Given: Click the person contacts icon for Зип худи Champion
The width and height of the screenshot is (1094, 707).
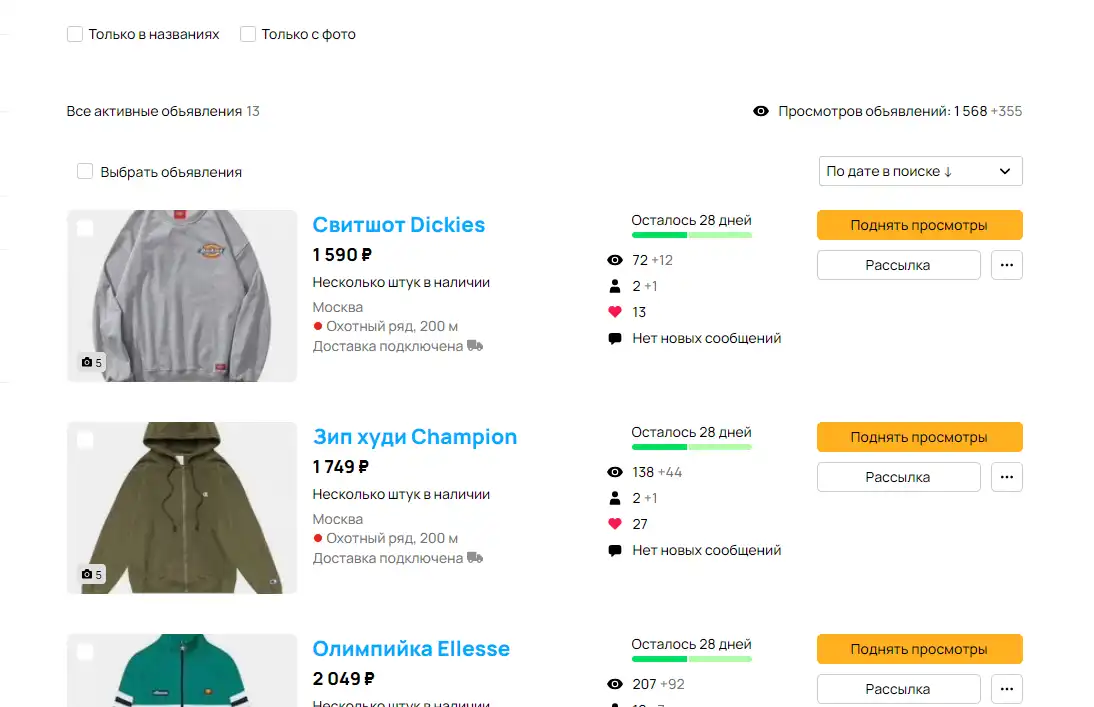Looking at the screenshot, I should click(x=615, y=498).
